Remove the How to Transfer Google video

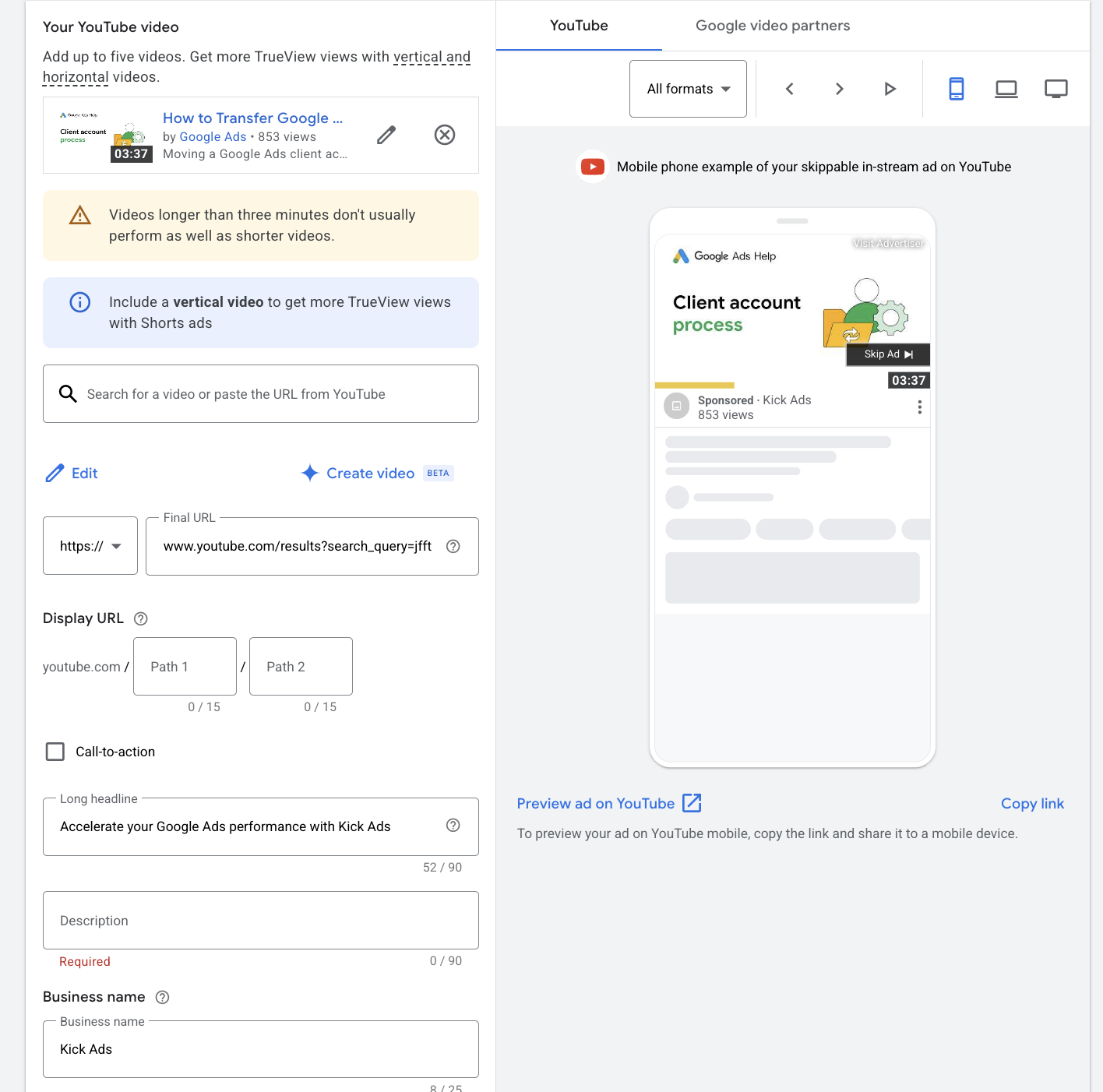(445, 135)
